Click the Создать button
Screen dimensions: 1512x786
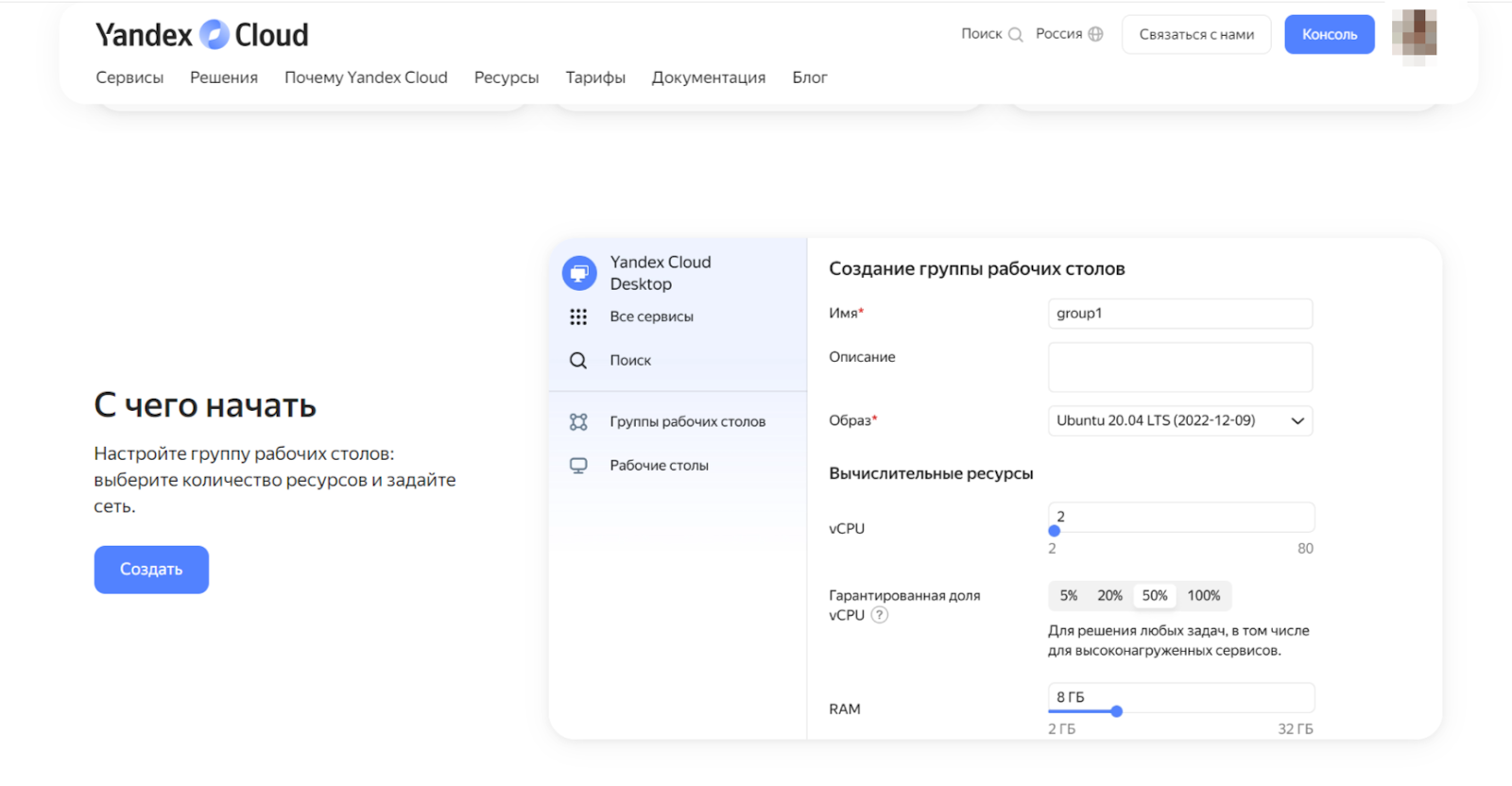click(x=151, y=570)
